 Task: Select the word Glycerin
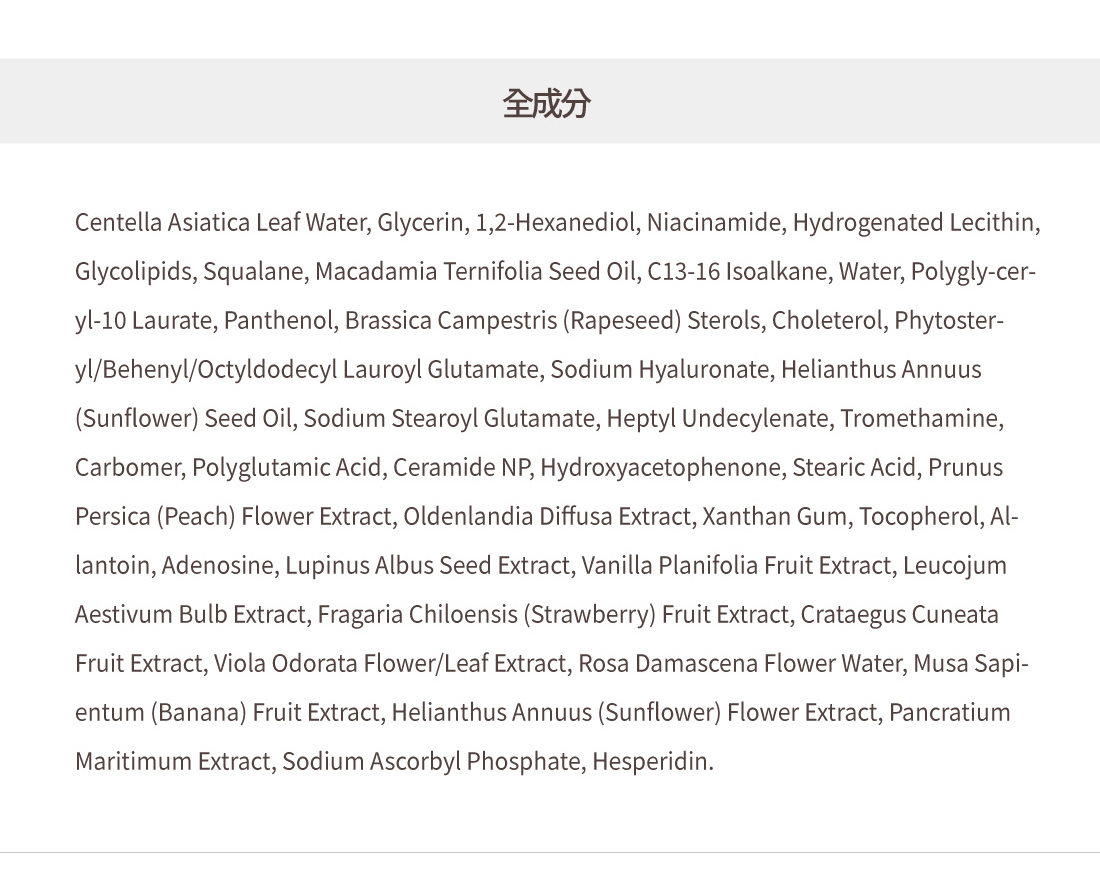click(x=421, y=222)
